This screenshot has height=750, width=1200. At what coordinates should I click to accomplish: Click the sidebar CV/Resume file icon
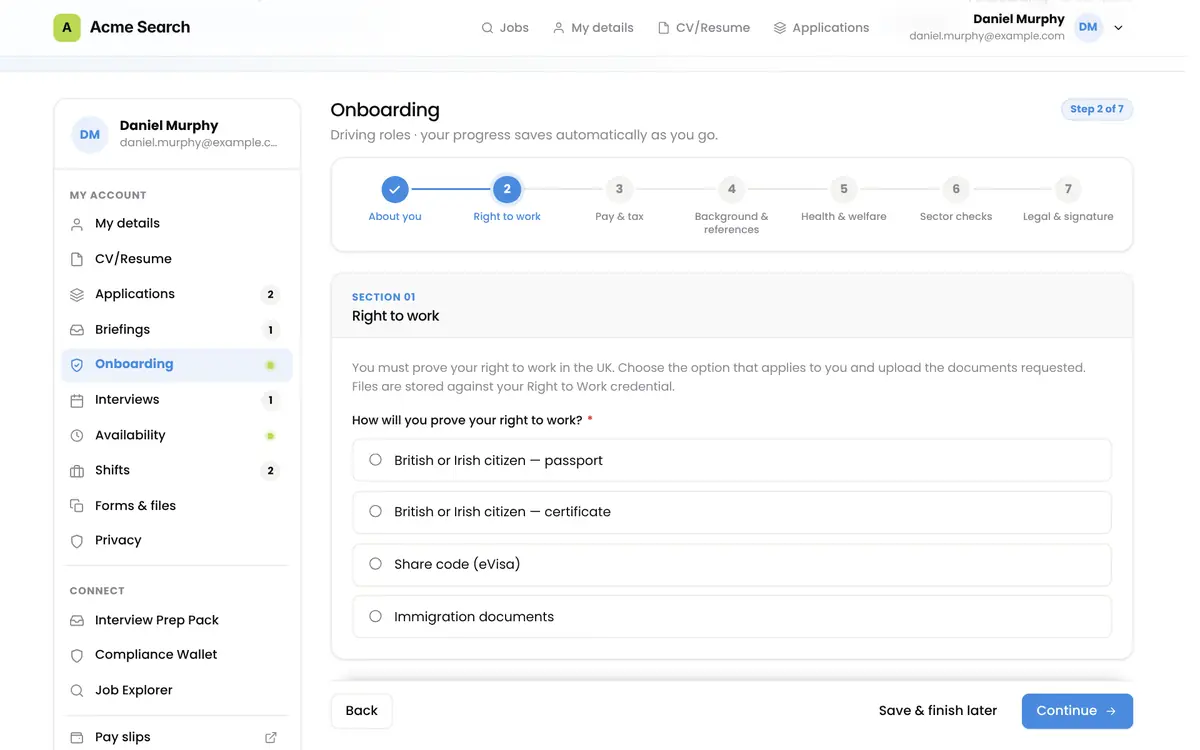(x=77, y=259)
